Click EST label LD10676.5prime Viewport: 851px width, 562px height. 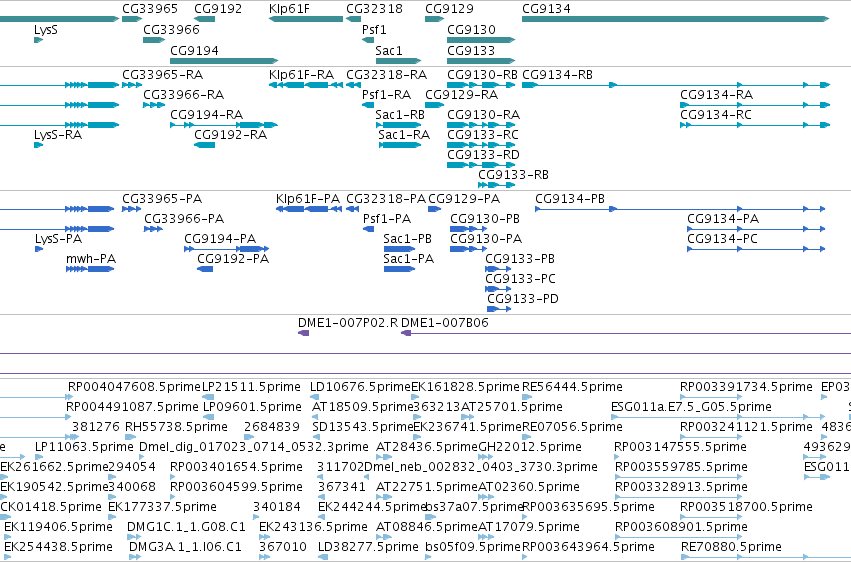[x=360, y=387]
